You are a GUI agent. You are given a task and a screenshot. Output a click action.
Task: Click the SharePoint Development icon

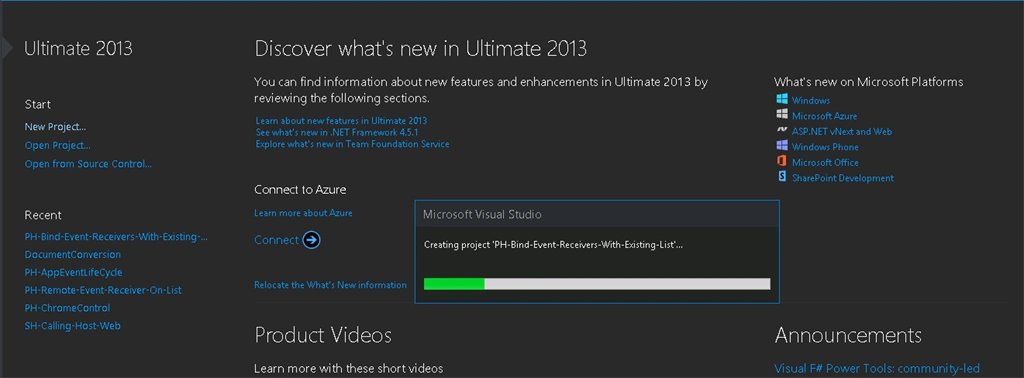click(782, 177)
